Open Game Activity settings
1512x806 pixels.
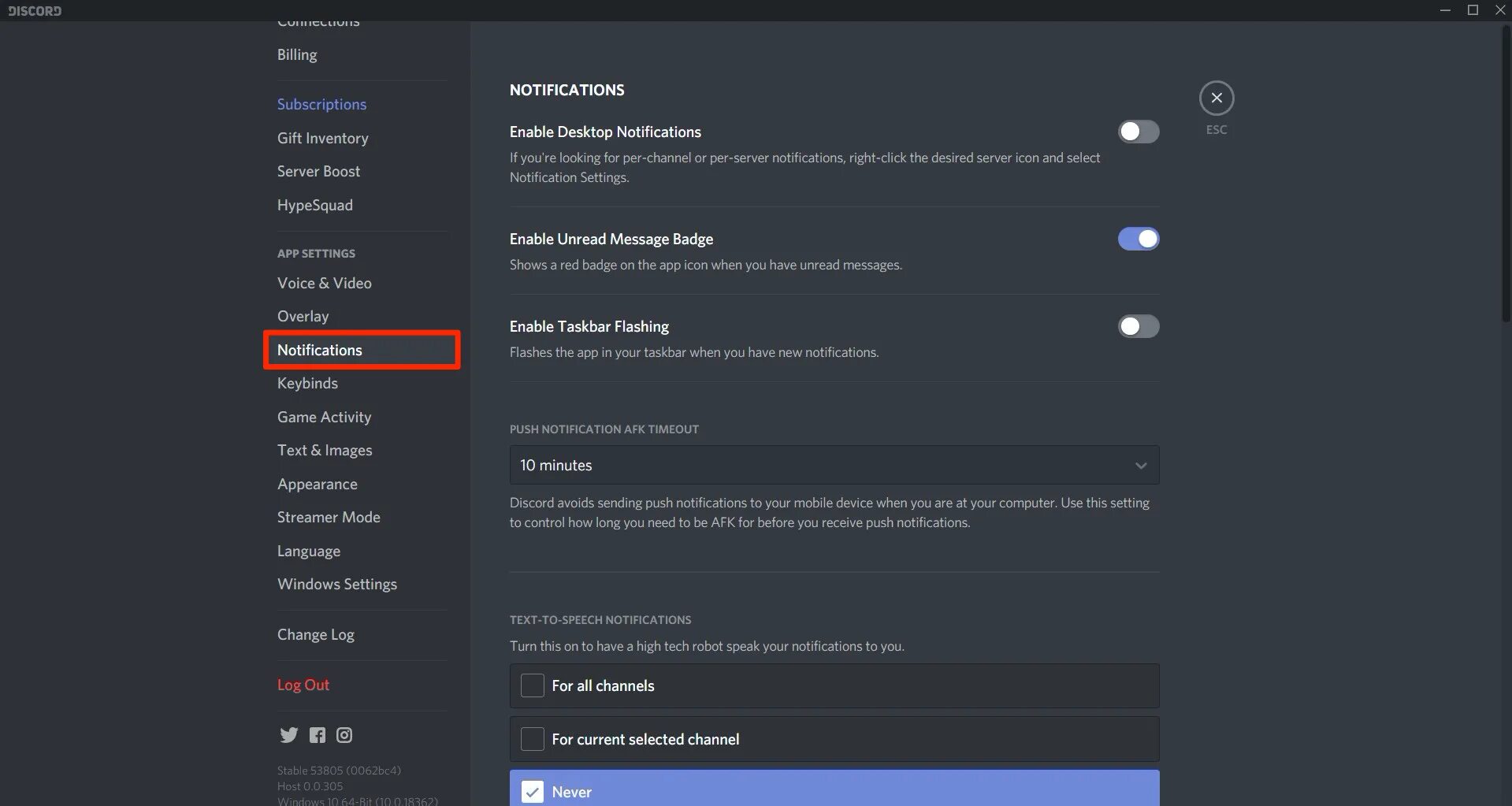pos(324,417)
